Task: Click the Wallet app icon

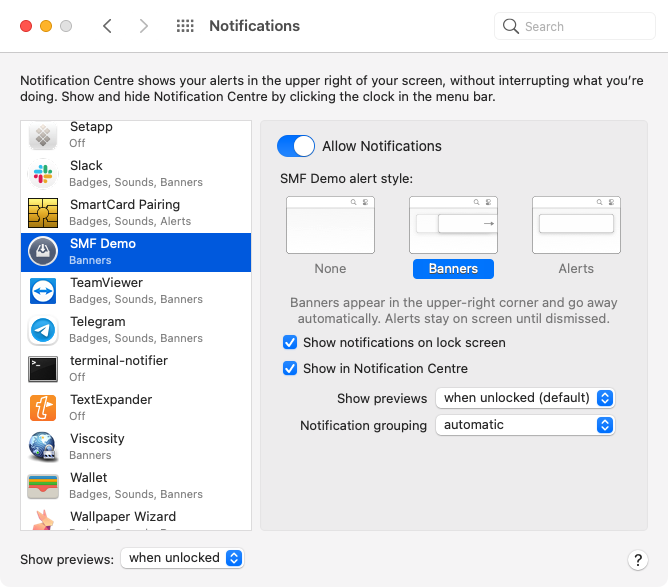Action: coord(43,486)
